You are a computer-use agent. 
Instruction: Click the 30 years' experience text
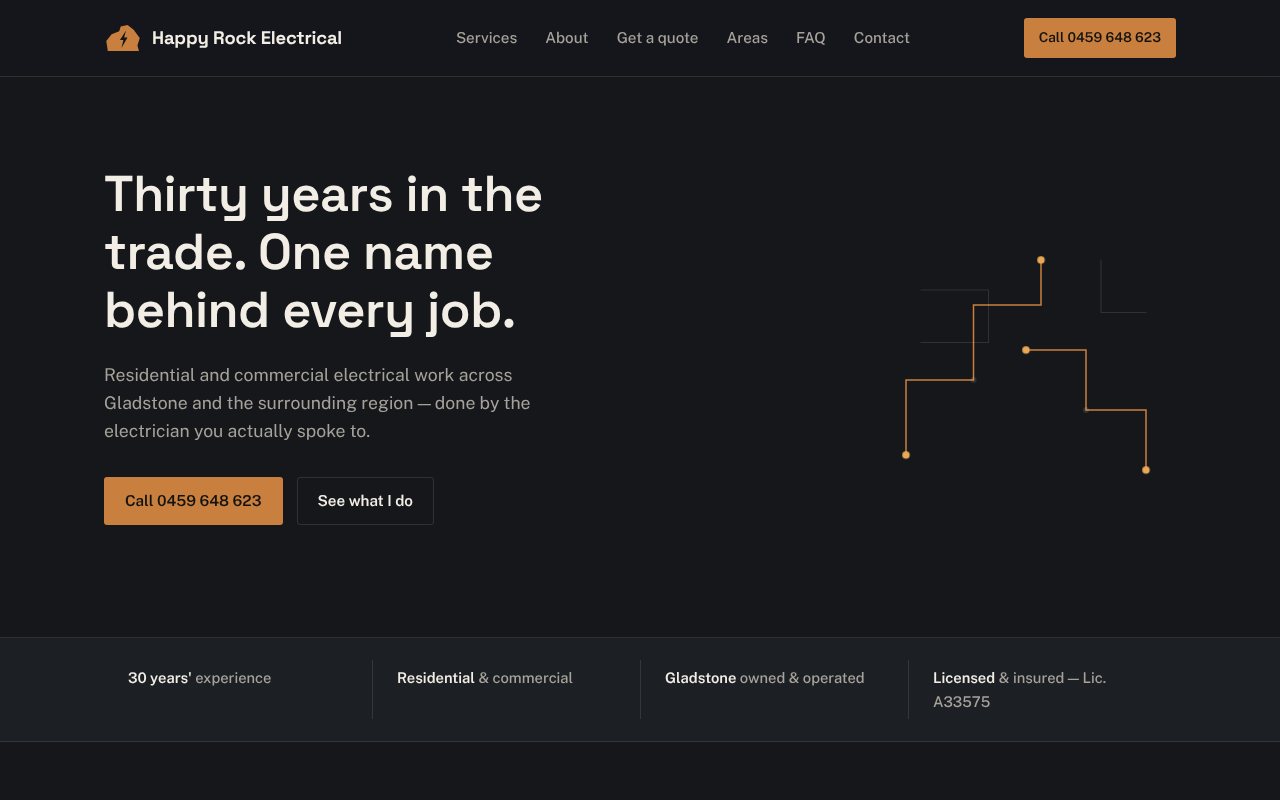click(199, 678)
